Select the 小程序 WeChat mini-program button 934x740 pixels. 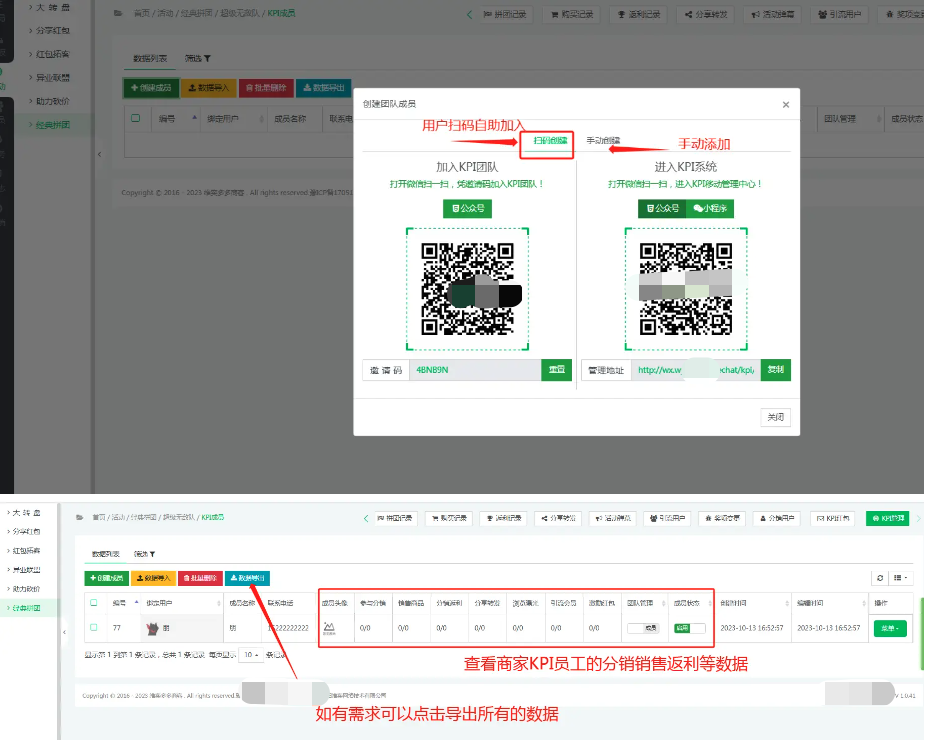point(710,209)
